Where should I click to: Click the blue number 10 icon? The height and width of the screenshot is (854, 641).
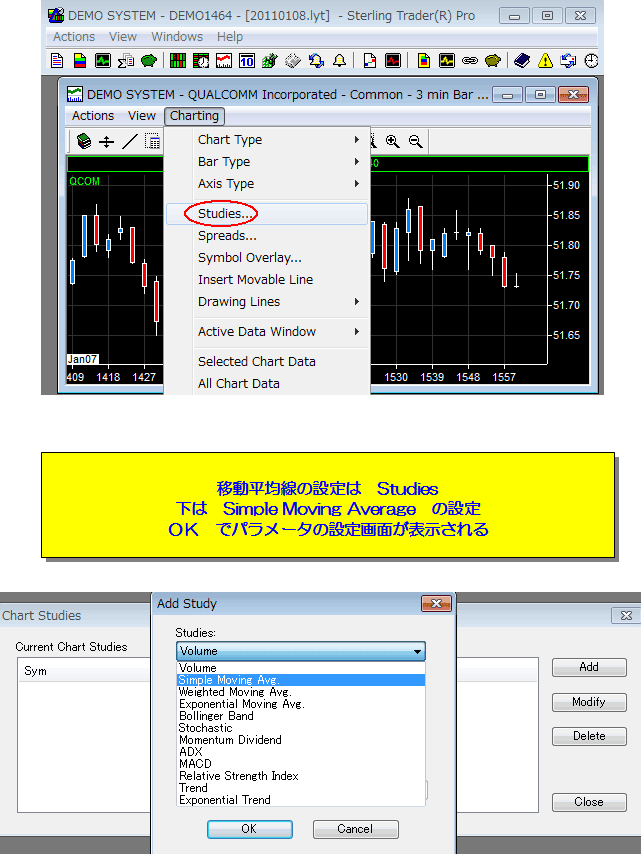click(247, 60)
